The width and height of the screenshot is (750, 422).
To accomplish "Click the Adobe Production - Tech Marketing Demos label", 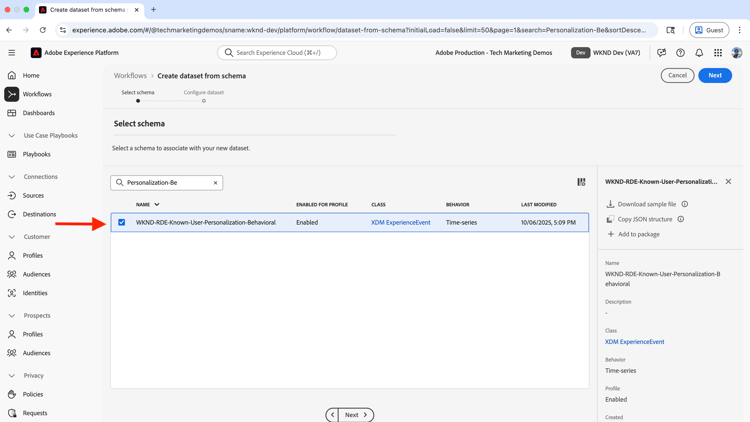I will coord(494,53).
